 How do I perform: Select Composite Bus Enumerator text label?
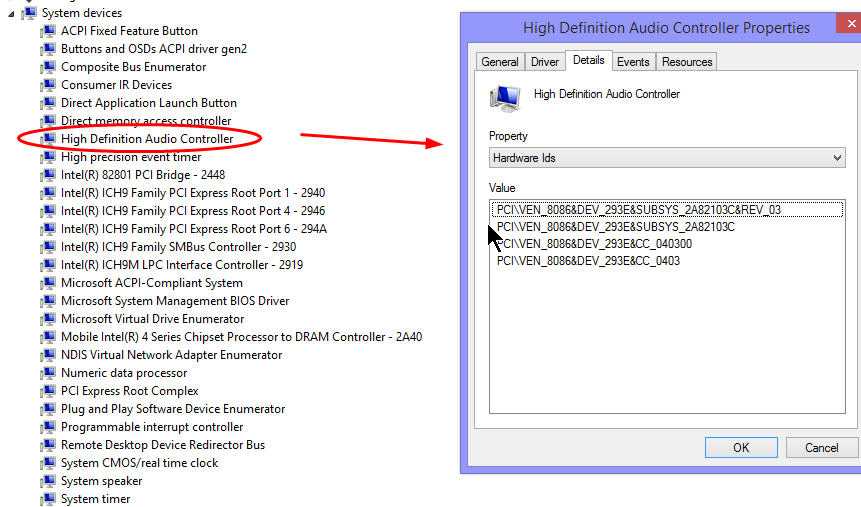pos(133,67)
